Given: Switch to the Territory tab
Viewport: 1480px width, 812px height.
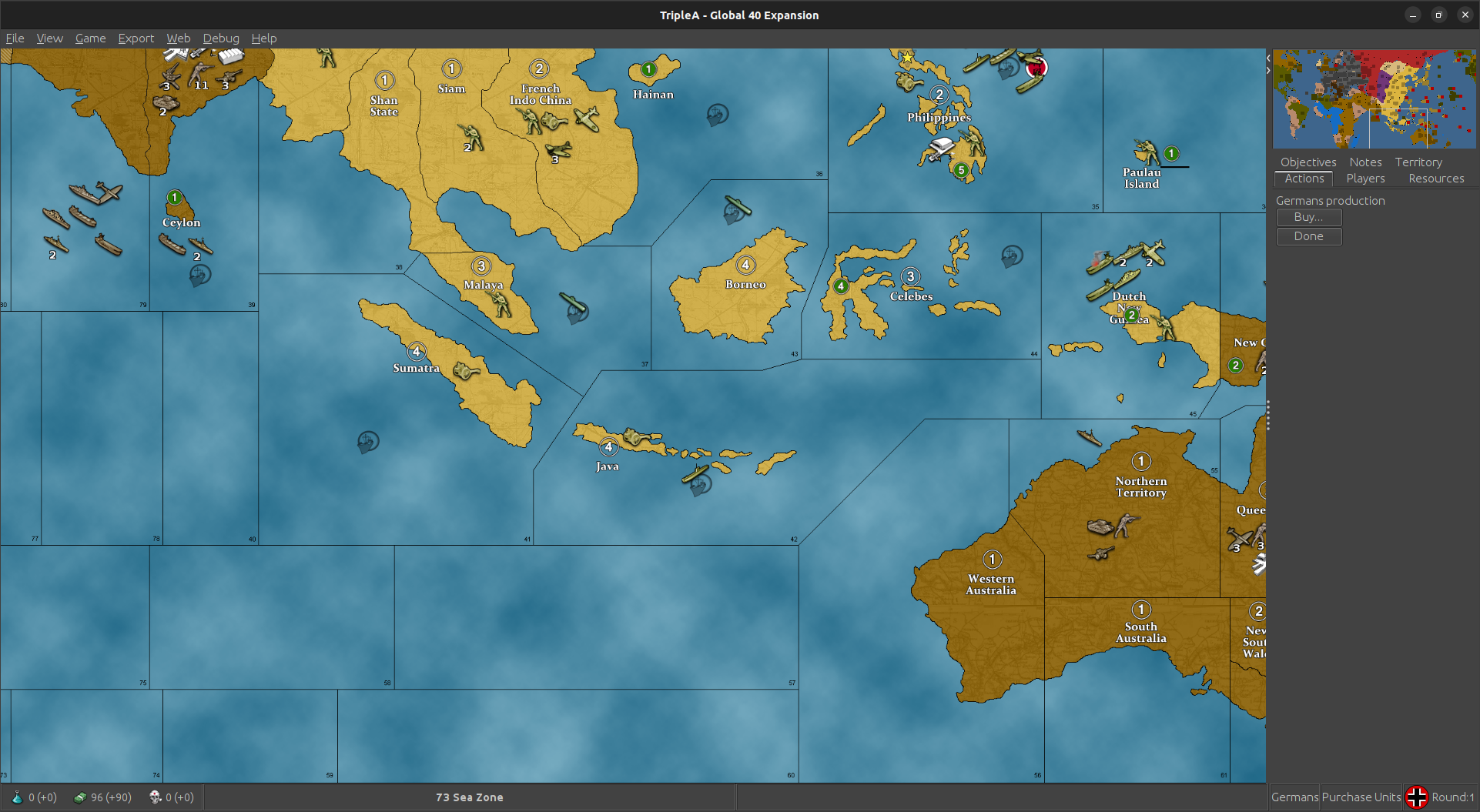Looking at the screenshot, I should [x=1418, y=162].
